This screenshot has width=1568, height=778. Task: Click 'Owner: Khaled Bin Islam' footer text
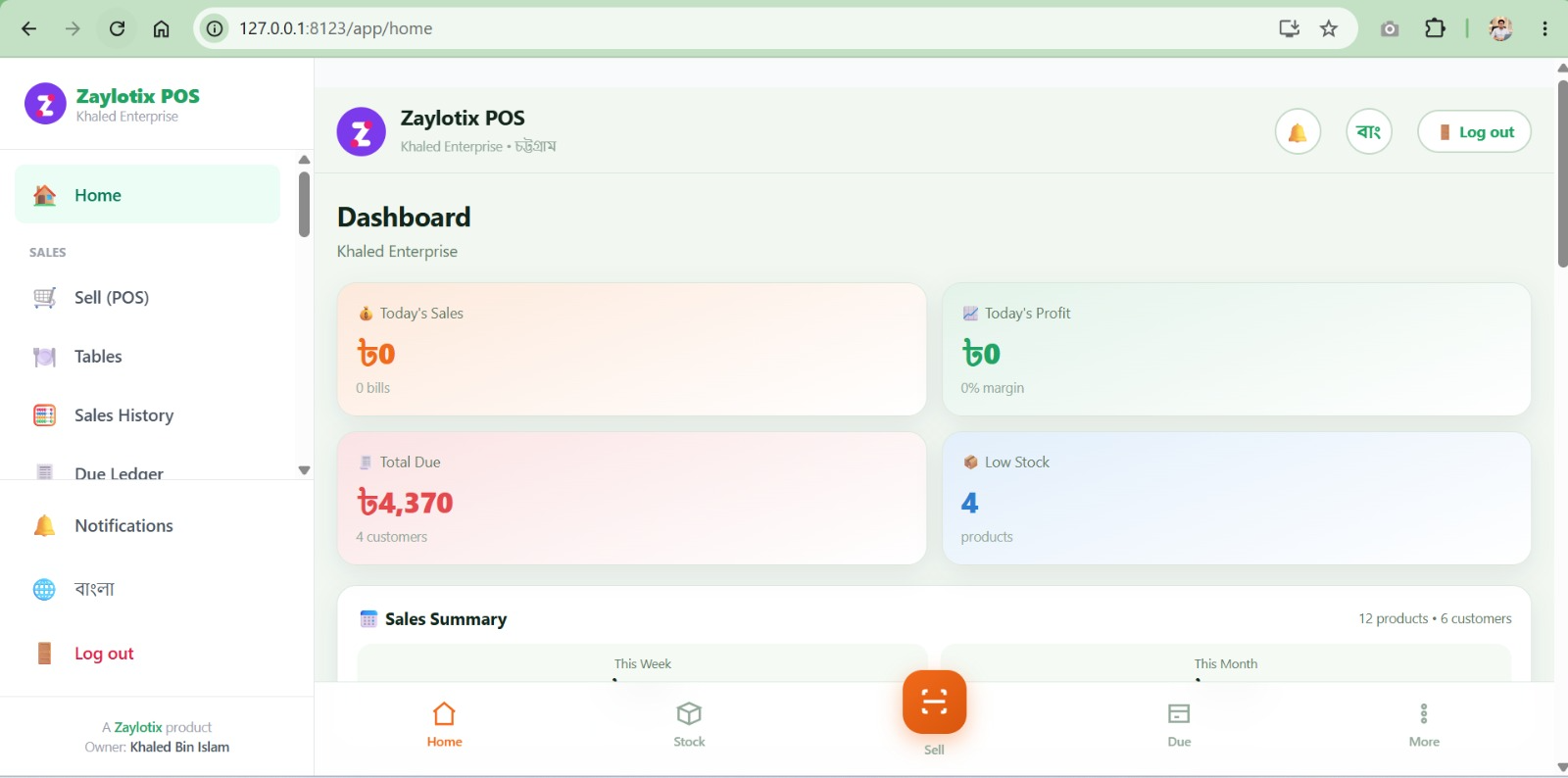tap(157, 747)
